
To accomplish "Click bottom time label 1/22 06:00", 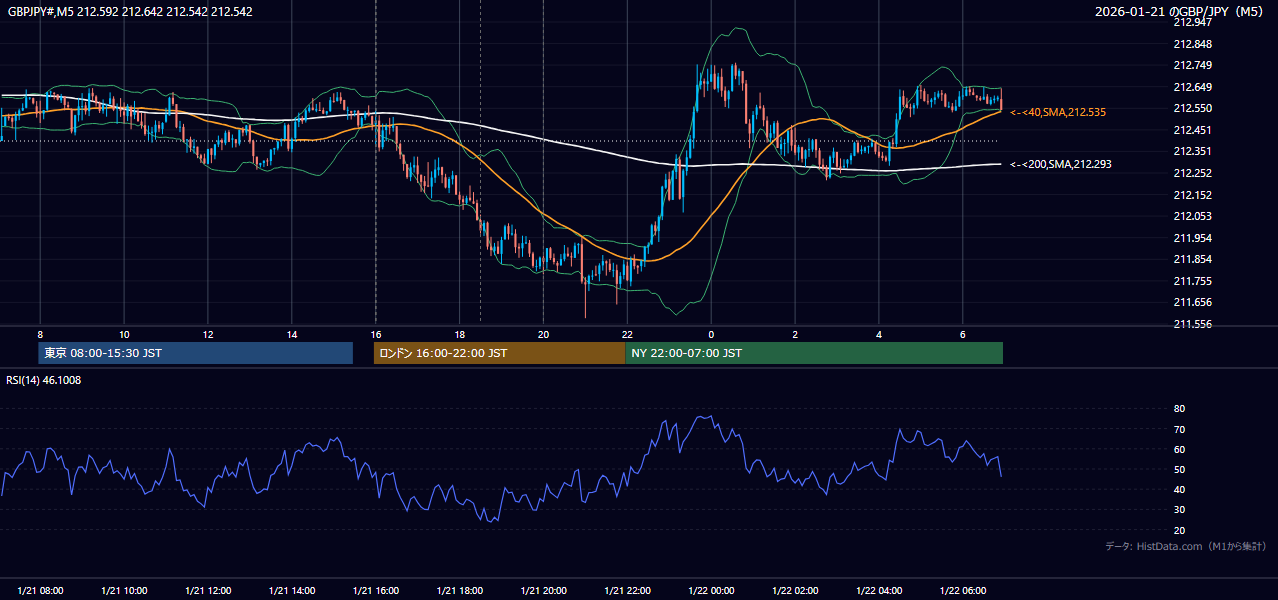I will click(962, 590).
